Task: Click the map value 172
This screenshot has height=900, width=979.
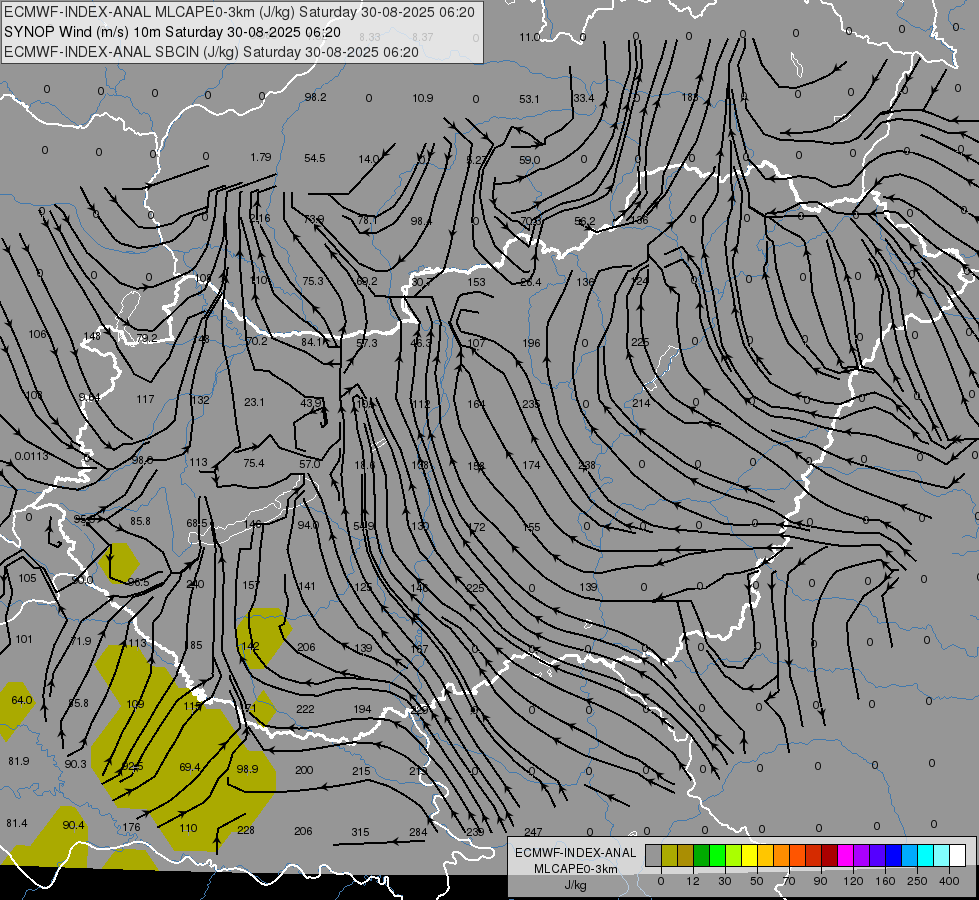Action: pos(476,527)
